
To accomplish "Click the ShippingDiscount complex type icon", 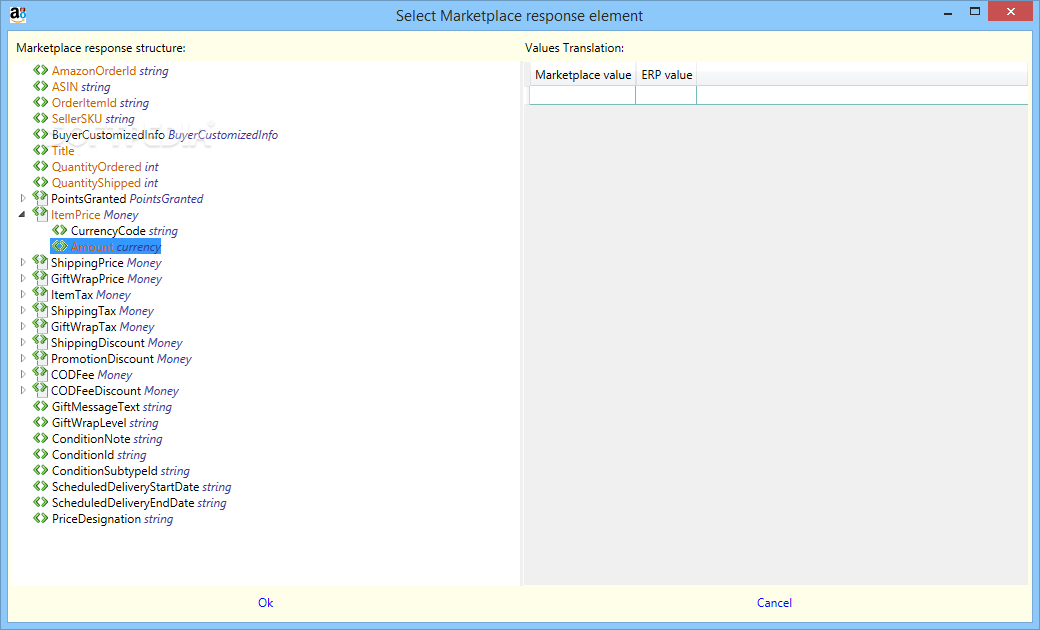I will [x=40, y=342].
